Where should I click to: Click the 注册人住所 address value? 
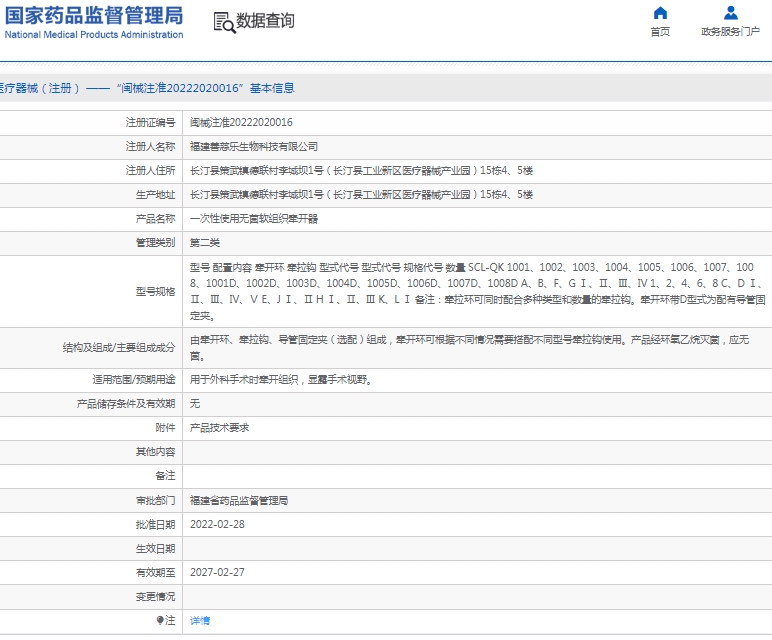tap(361, 170)
